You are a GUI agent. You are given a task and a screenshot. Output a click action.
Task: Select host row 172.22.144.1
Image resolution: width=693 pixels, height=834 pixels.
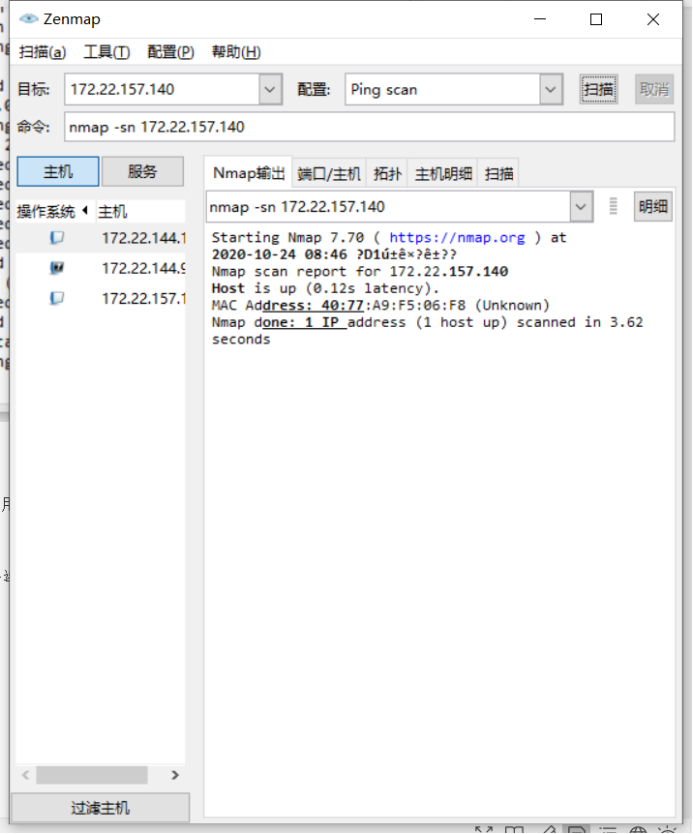(101, 237)
